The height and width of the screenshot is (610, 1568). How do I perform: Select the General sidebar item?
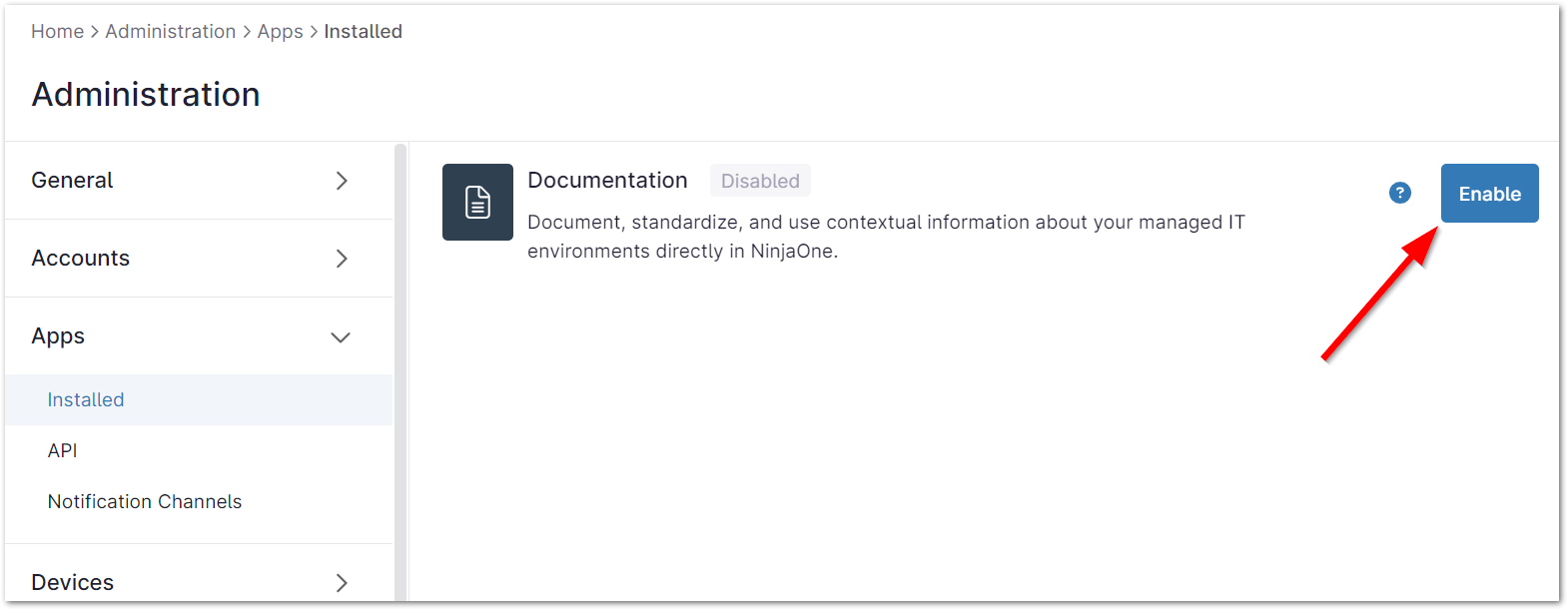(x=72, y=181)
